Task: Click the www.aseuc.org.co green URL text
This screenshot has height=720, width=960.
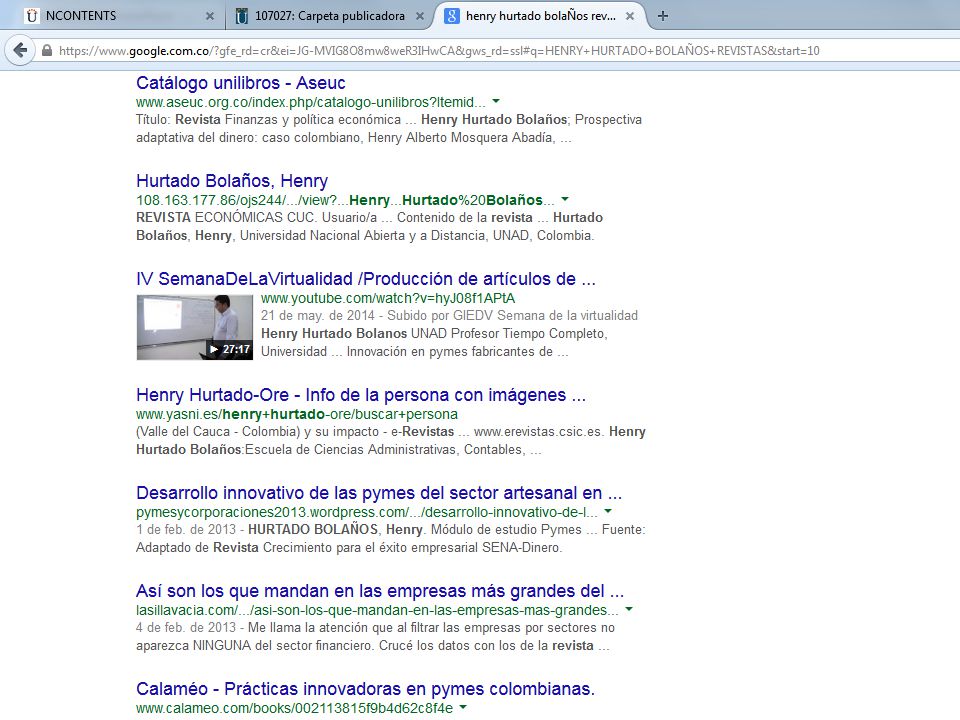Action: pos(310,102)
